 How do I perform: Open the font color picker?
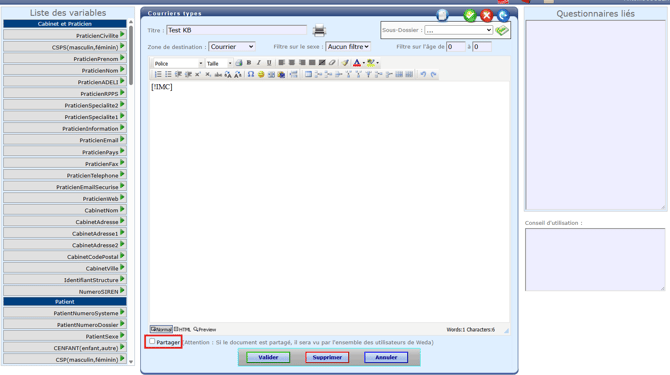coord(358,63)
